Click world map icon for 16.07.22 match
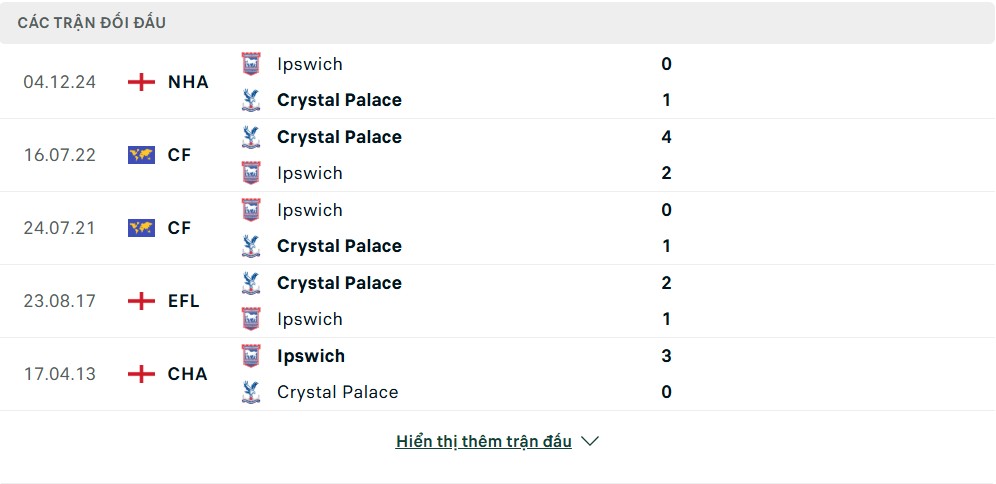996x484 pixels. pos(142,155)
